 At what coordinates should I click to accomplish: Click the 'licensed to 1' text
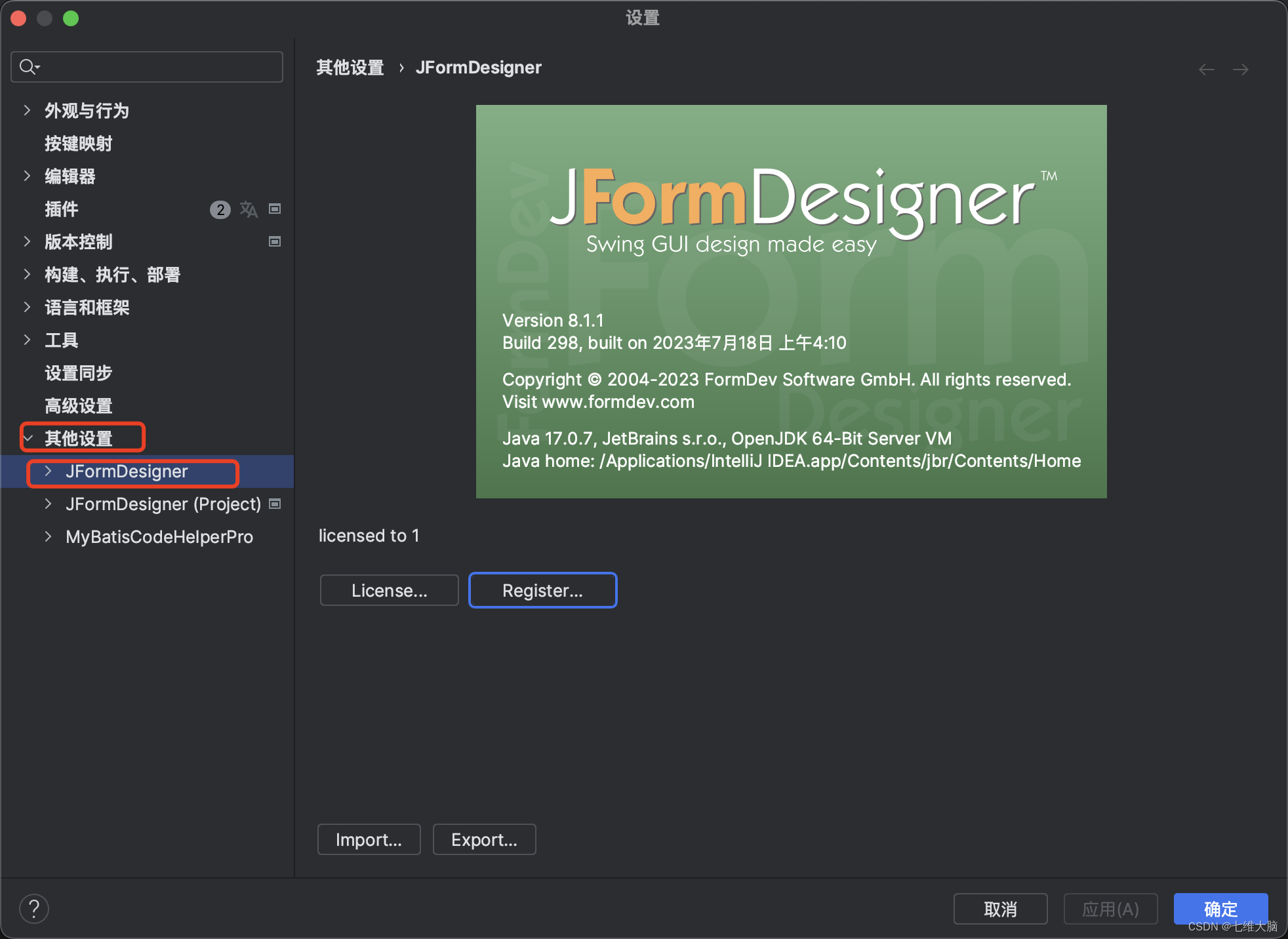pyautogui.click(x=369, y=536)
